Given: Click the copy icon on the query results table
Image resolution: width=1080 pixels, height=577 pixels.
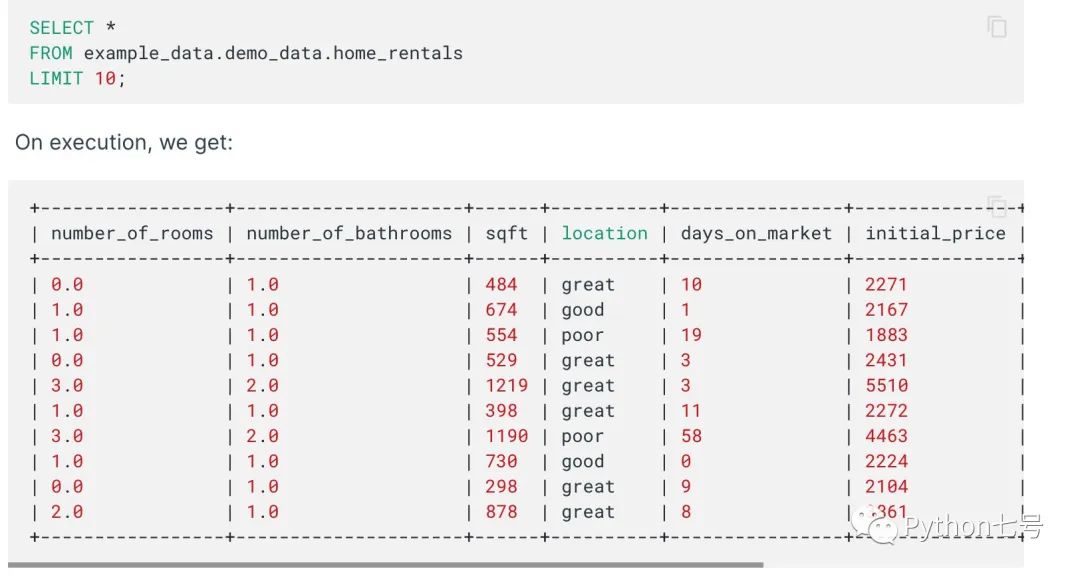Looking at the screenshot, I should 996,206.
